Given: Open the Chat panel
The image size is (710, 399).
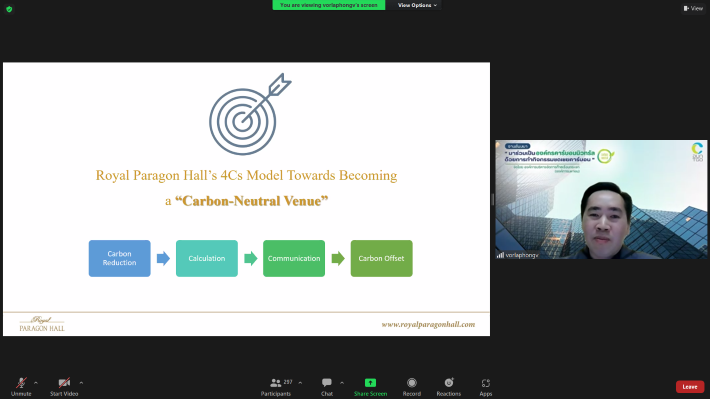Looking at the screenshot, I should [x=327, y=386].
